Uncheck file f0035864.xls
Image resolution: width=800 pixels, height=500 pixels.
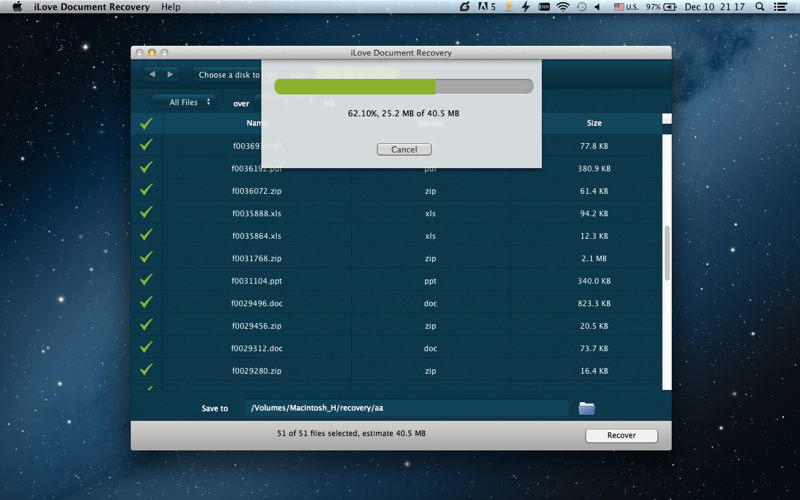click(146, 235)
